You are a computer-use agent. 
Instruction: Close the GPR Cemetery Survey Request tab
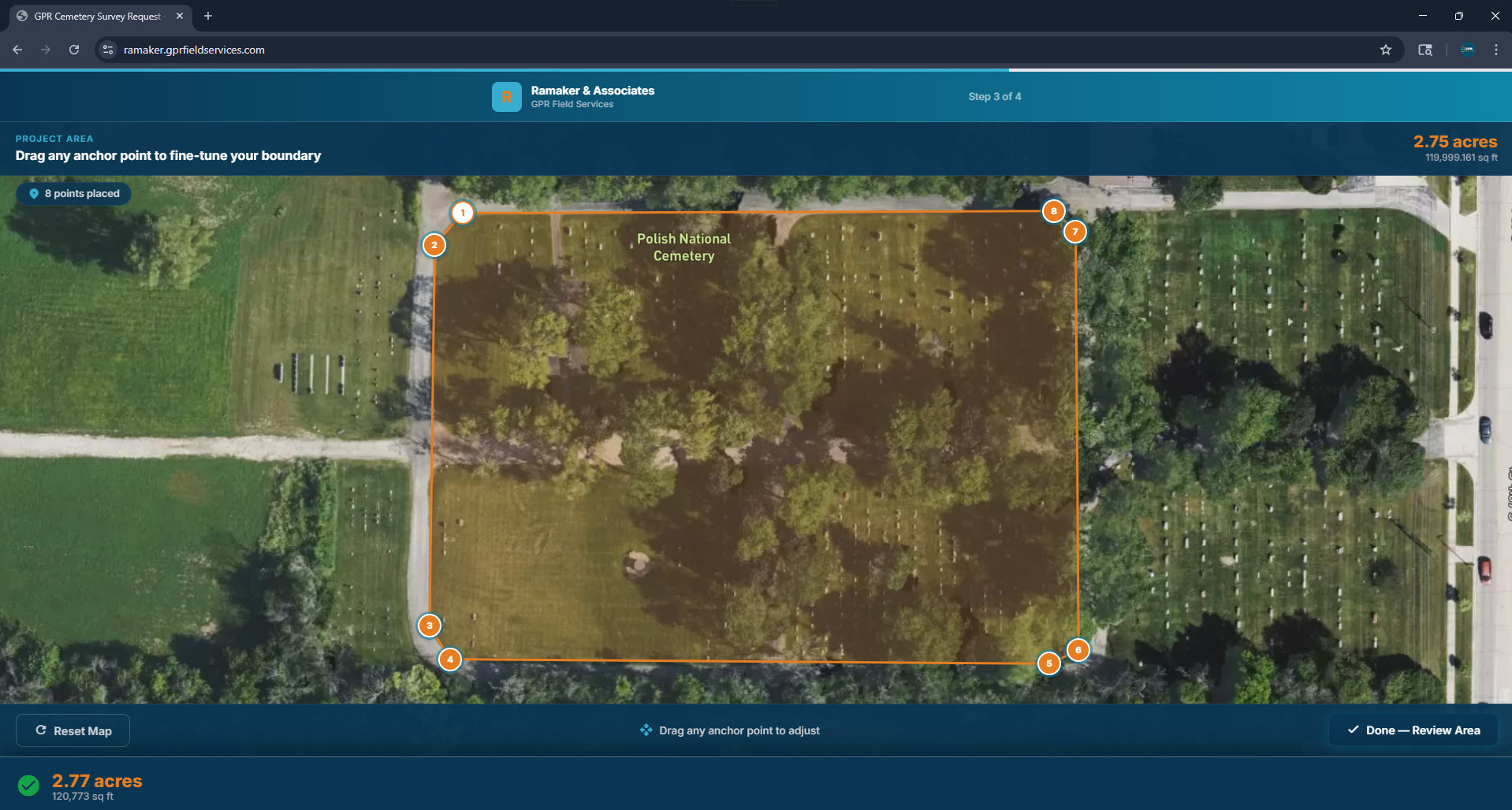coord(180,16)
